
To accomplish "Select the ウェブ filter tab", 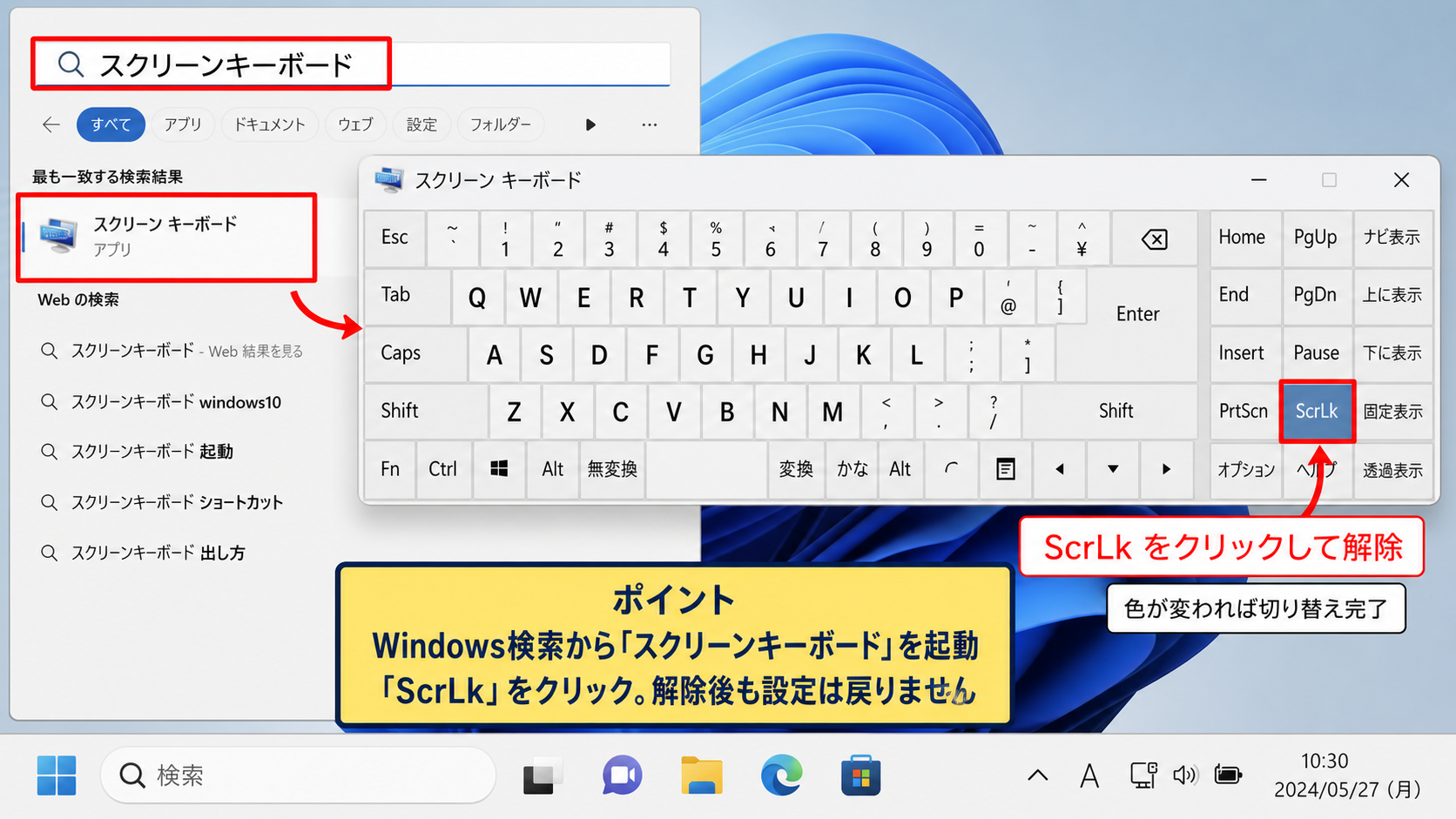I will (355, 124).
